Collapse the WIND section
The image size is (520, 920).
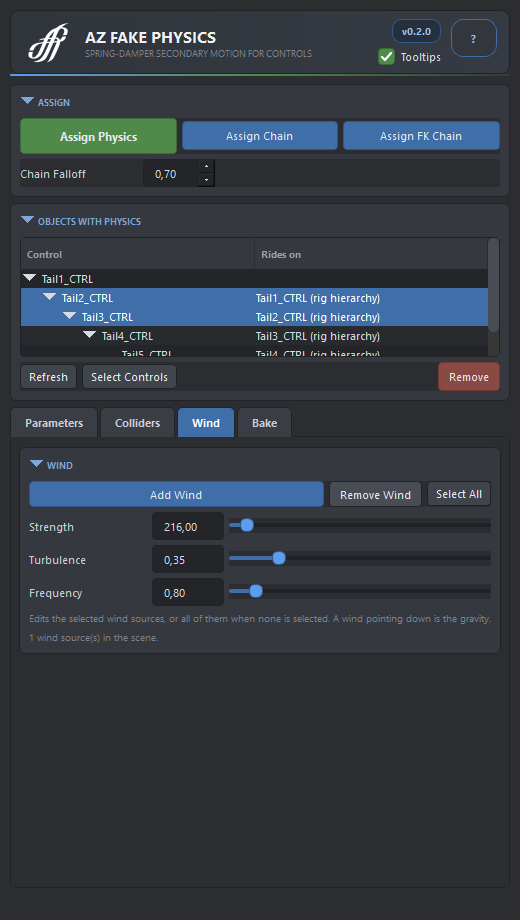point(36,465)
